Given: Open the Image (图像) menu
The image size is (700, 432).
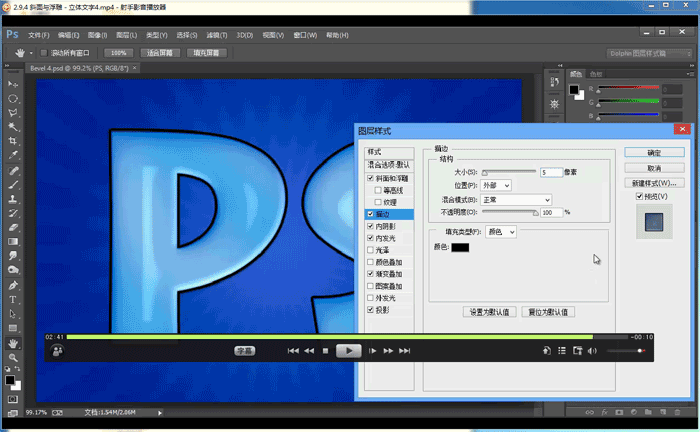Looking at the screenshot, I should [97, 35].
